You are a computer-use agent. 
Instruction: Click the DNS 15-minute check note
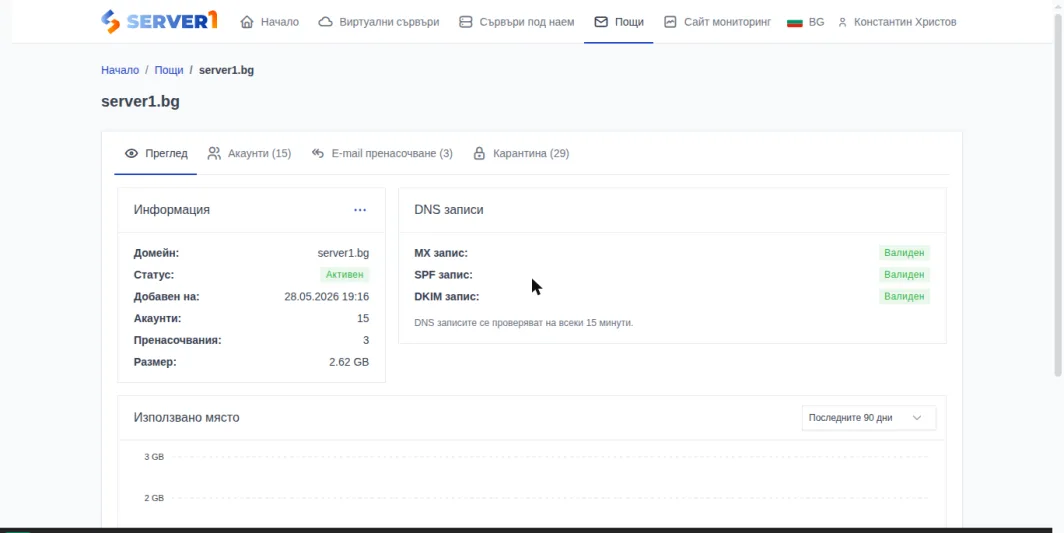(523, 323)
